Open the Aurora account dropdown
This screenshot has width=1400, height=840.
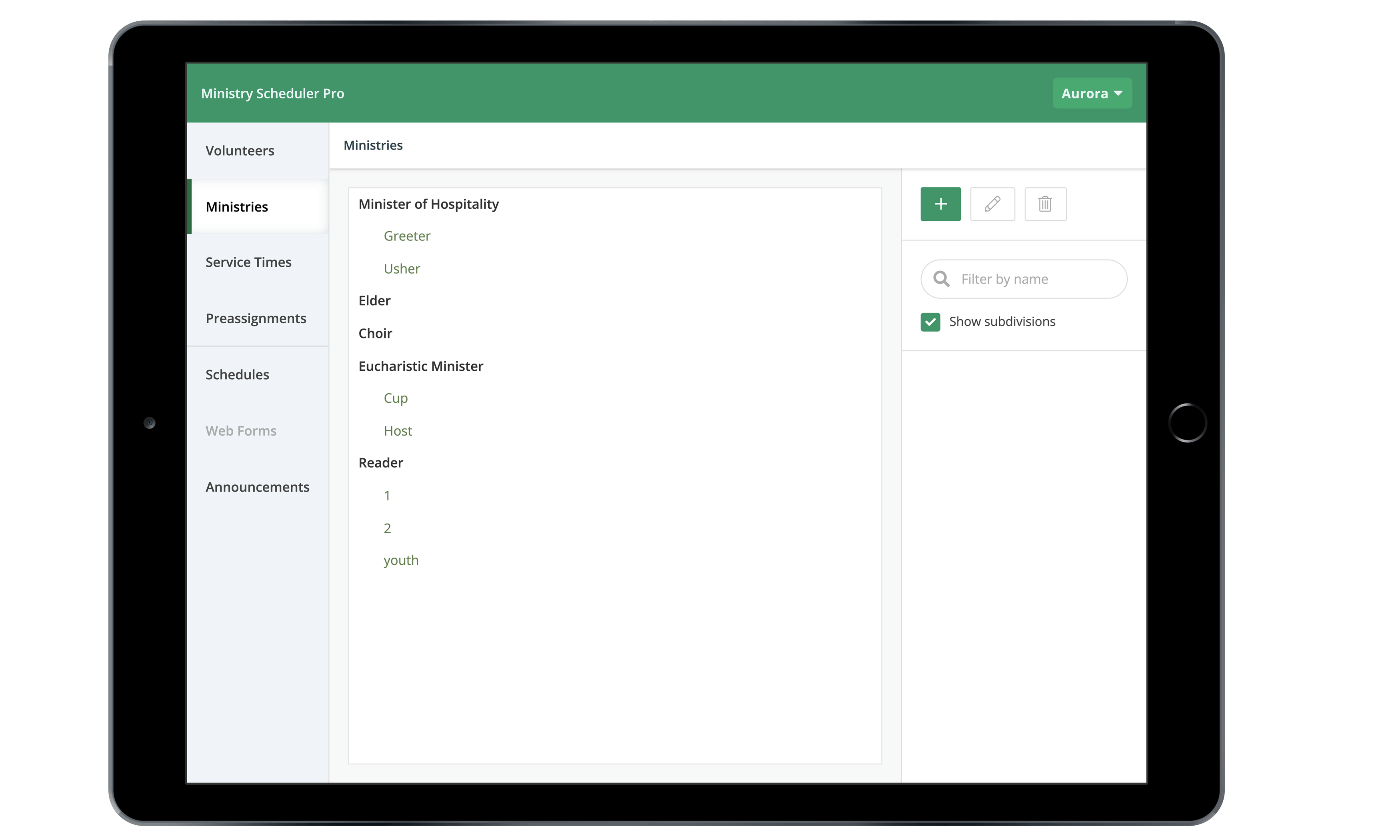(x=1091, y=93)
